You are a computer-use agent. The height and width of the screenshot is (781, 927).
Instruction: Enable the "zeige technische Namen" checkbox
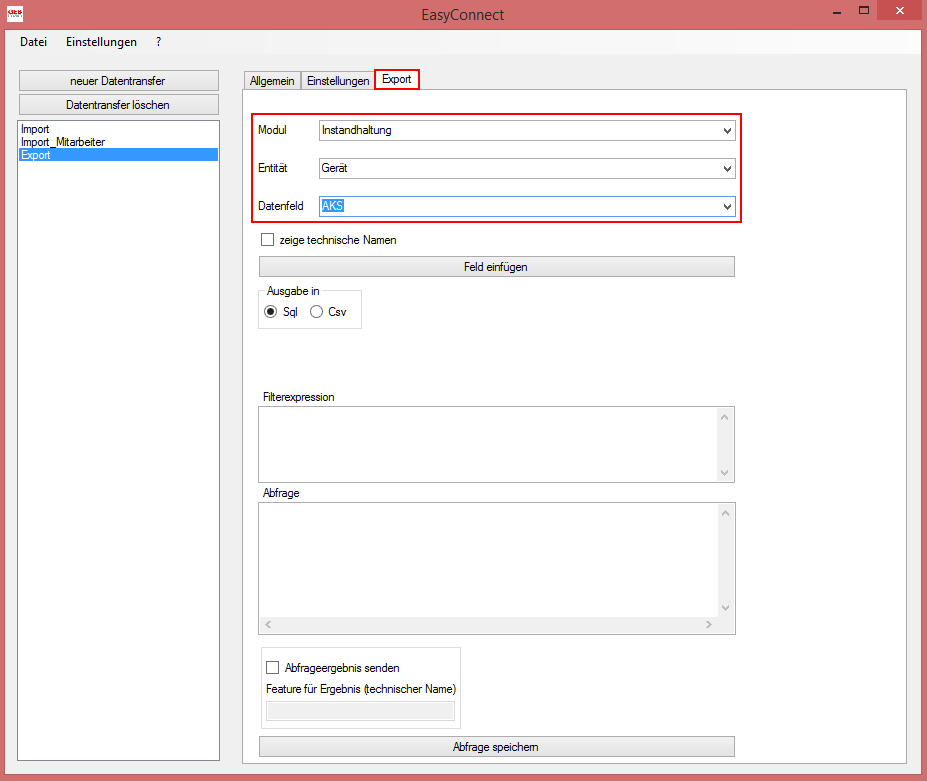coord(267,239)
